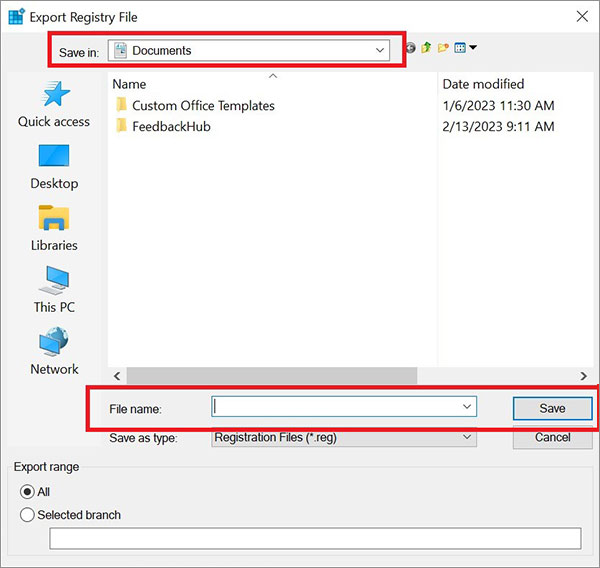Go up one folder level
Screen dimensions: 600x568
point(426,48)
